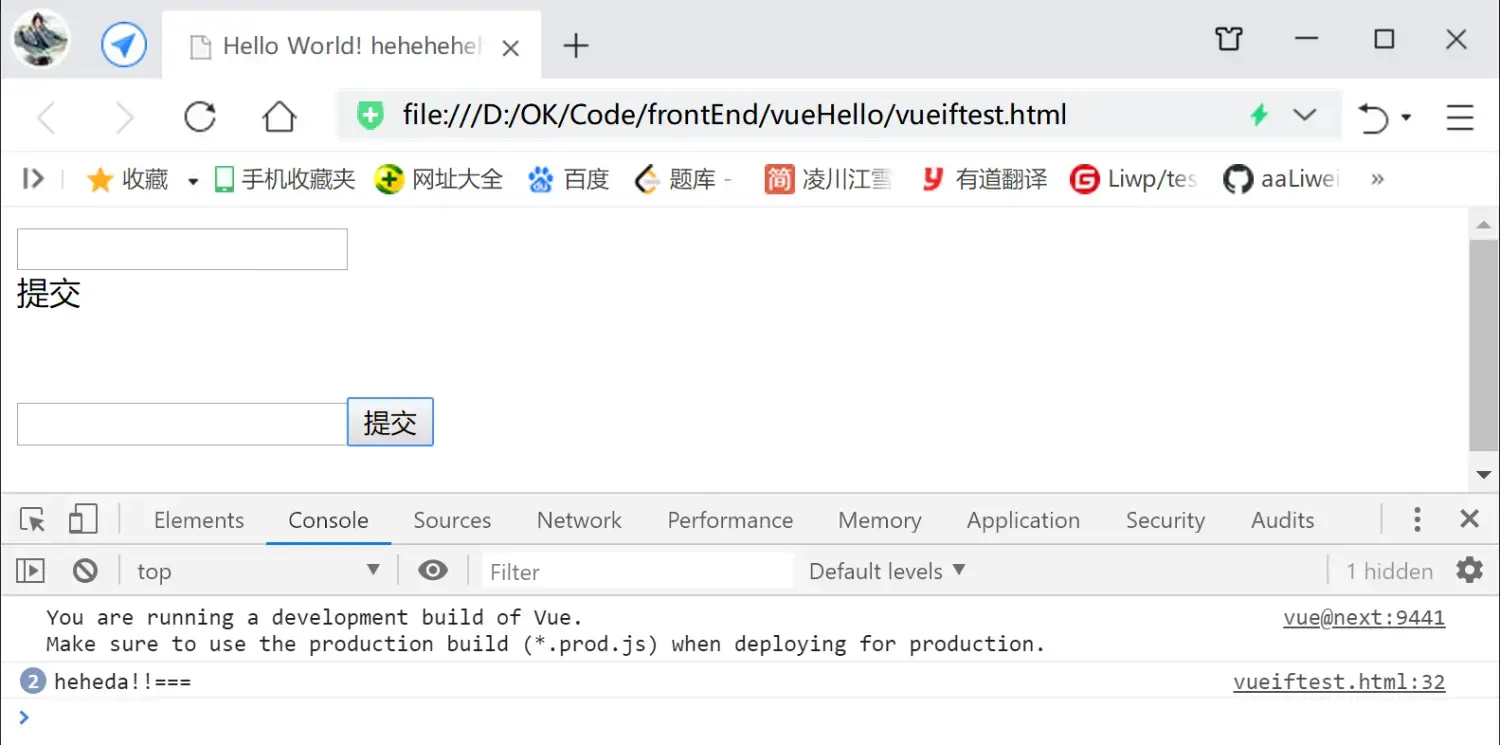Click the lower text input field

click(x=182, y=424)
